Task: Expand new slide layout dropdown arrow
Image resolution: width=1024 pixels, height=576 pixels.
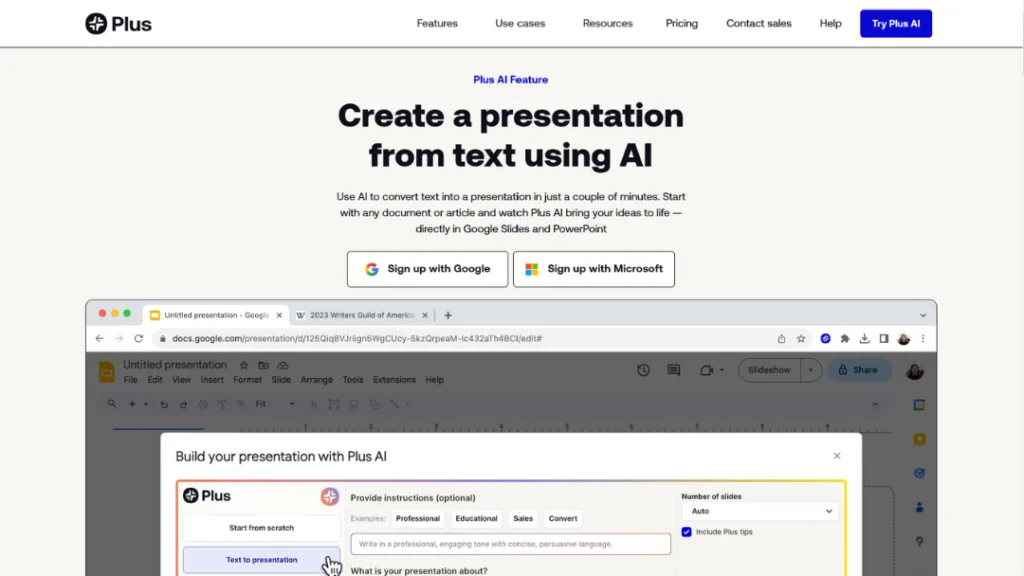Action: pyautogui.click(x=146, y=404)
